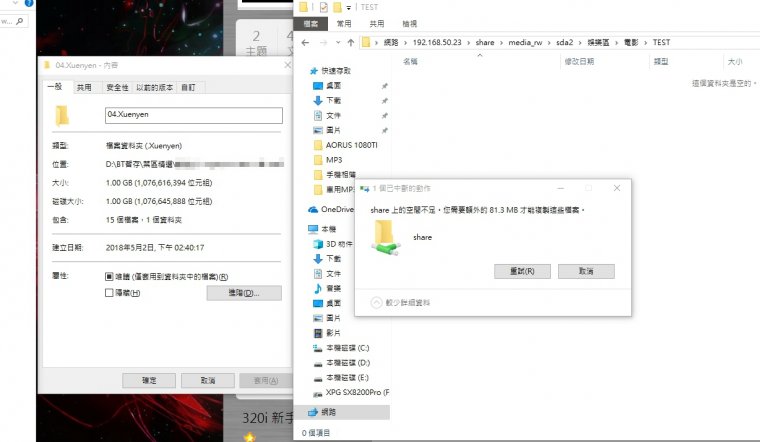760x442 pixels.
Task: Collapse details via 較少詳細資料 chevron
Action: (x=376, y=302)
